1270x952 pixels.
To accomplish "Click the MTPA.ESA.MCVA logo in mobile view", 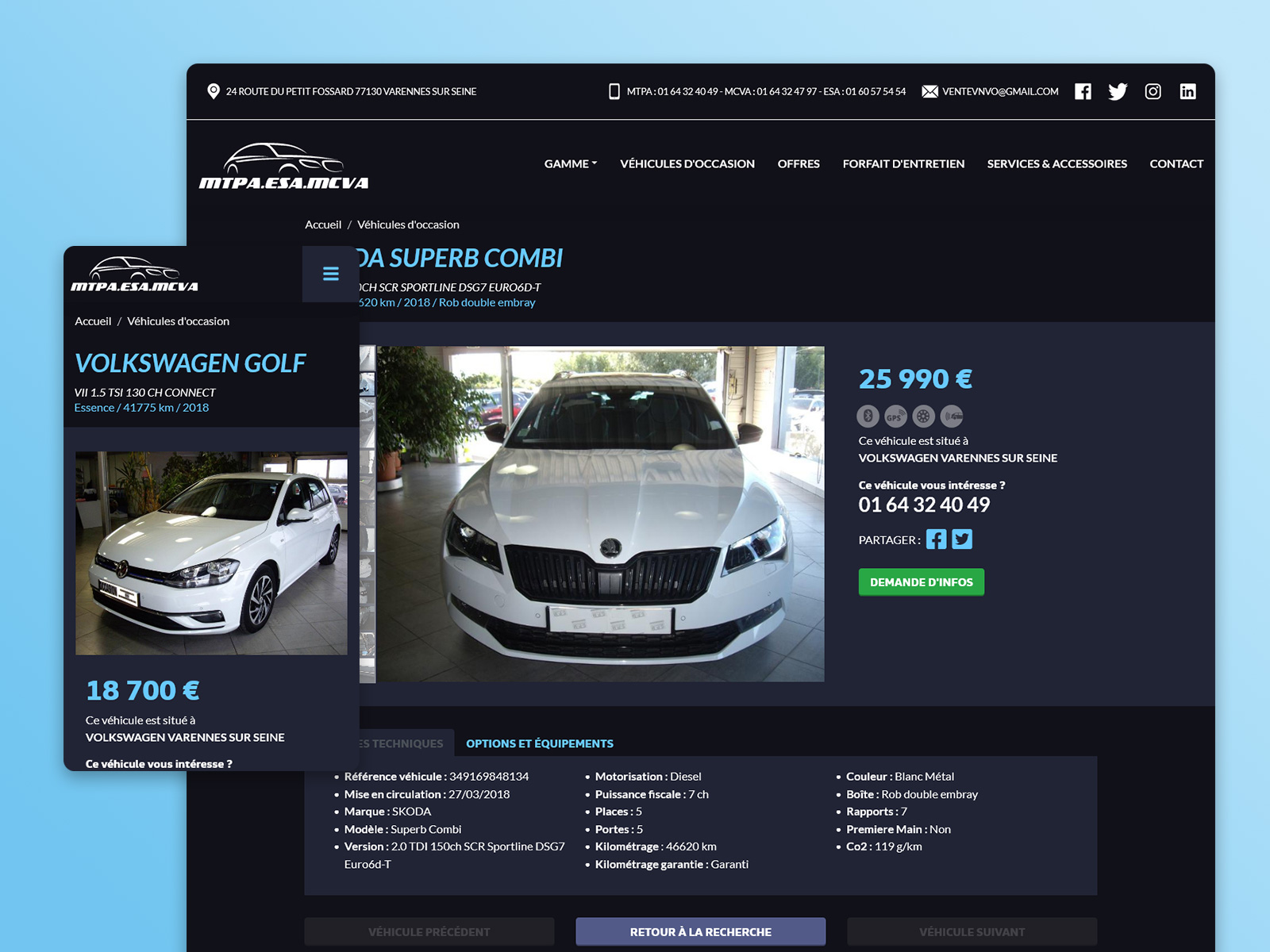I will (x=134, y=274).
